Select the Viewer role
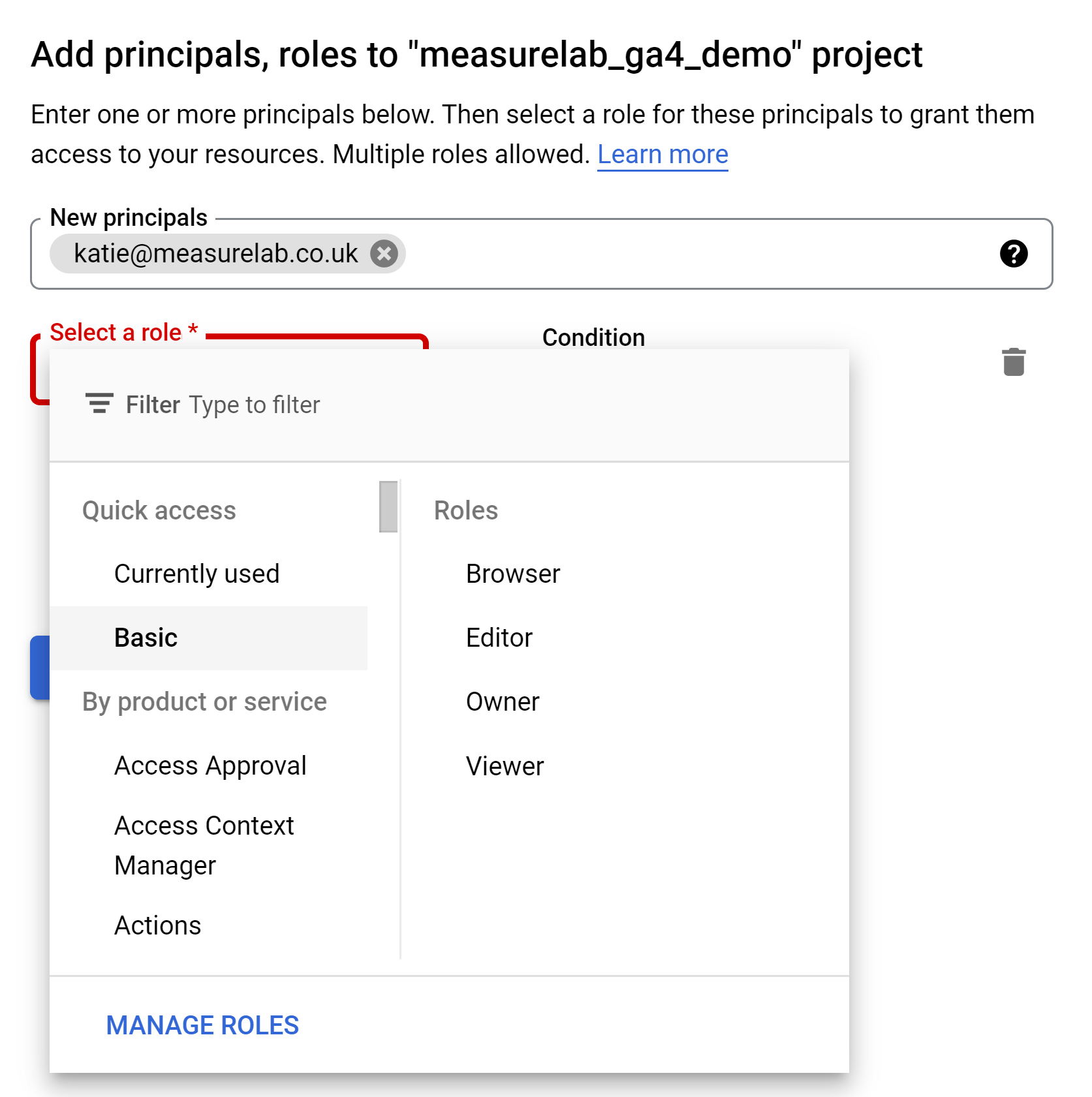 tap(505, 765)
